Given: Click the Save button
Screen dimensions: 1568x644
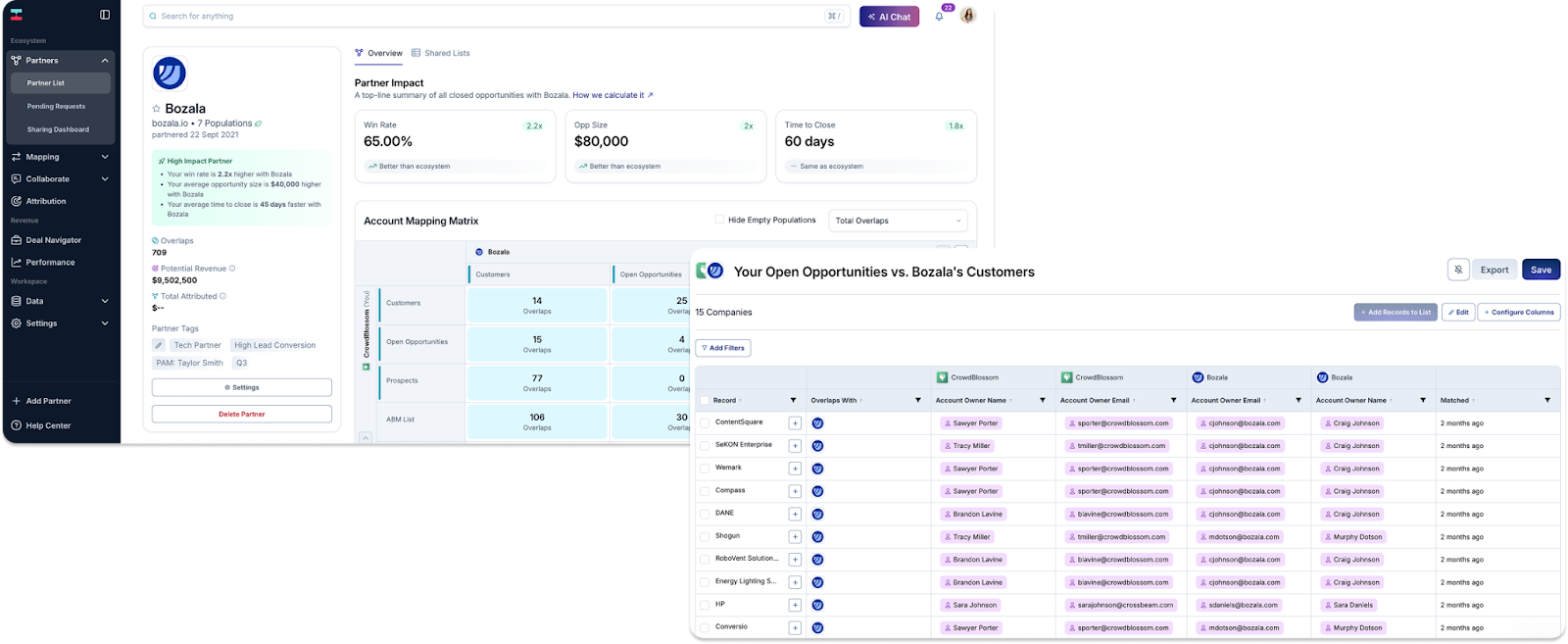Looking at the screenshot, I should point(1542,270).
